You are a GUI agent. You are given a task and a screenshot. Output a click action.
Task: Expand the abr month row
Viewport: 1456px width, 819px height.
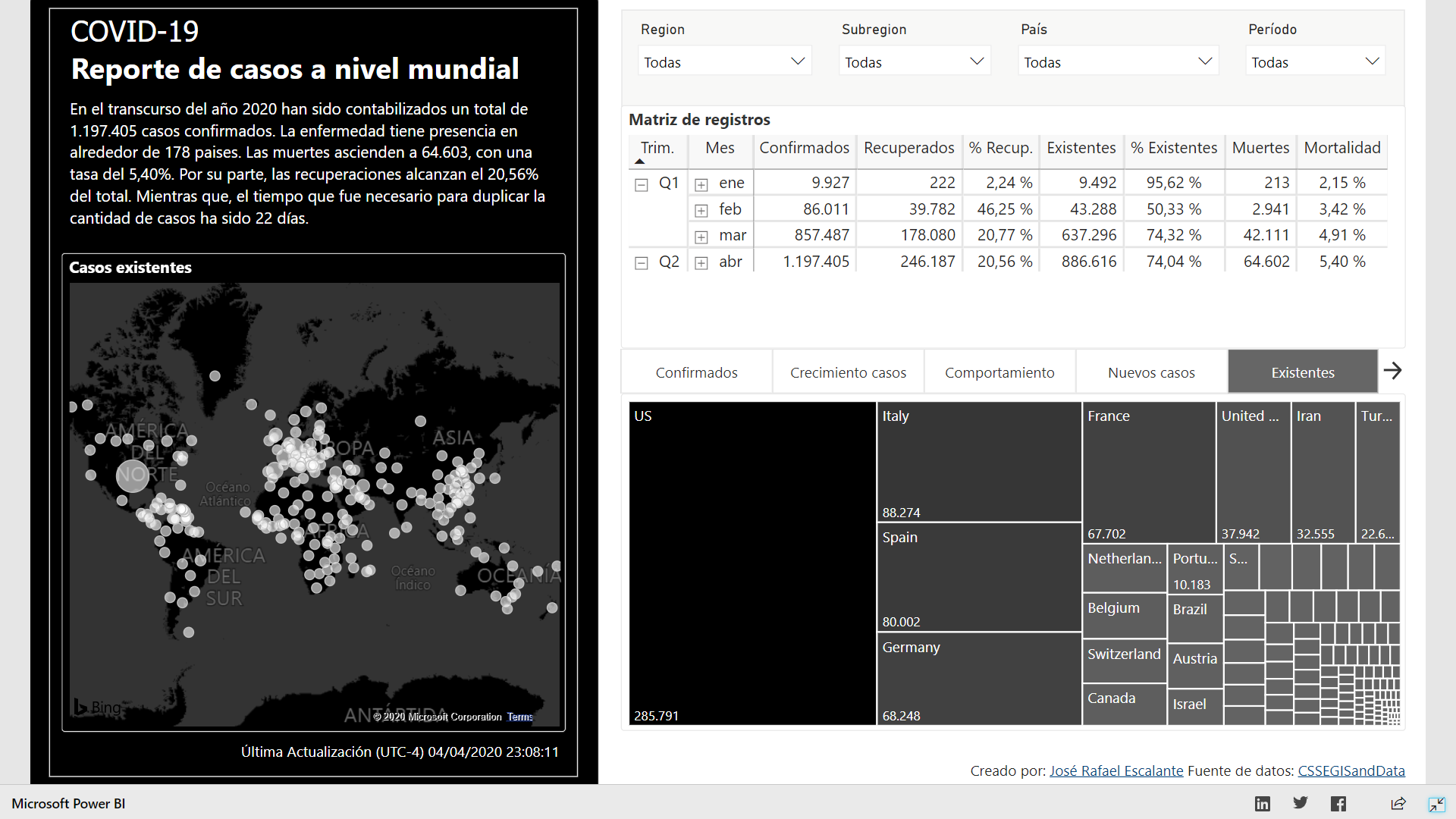click(701, 263)
